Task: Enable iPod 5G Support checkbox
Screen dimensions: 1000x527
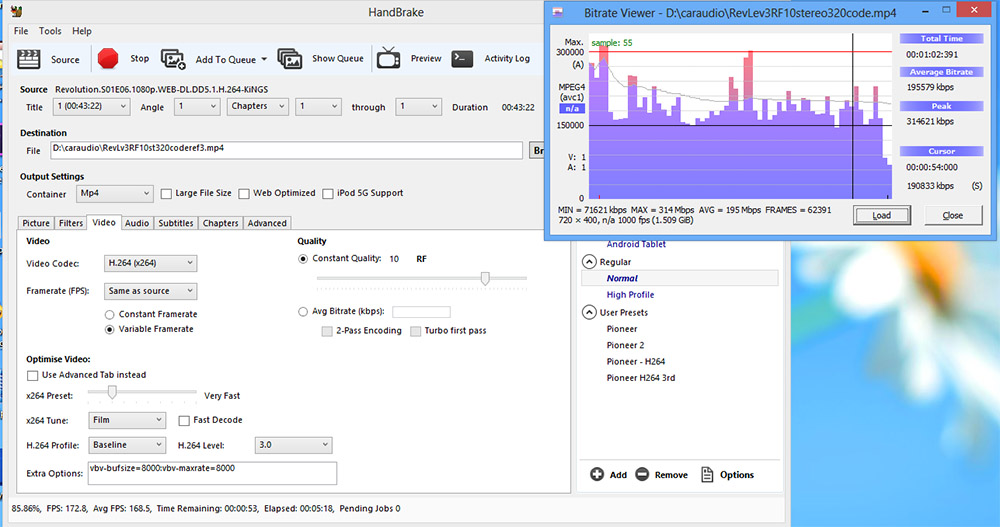Action: point(328,193)
